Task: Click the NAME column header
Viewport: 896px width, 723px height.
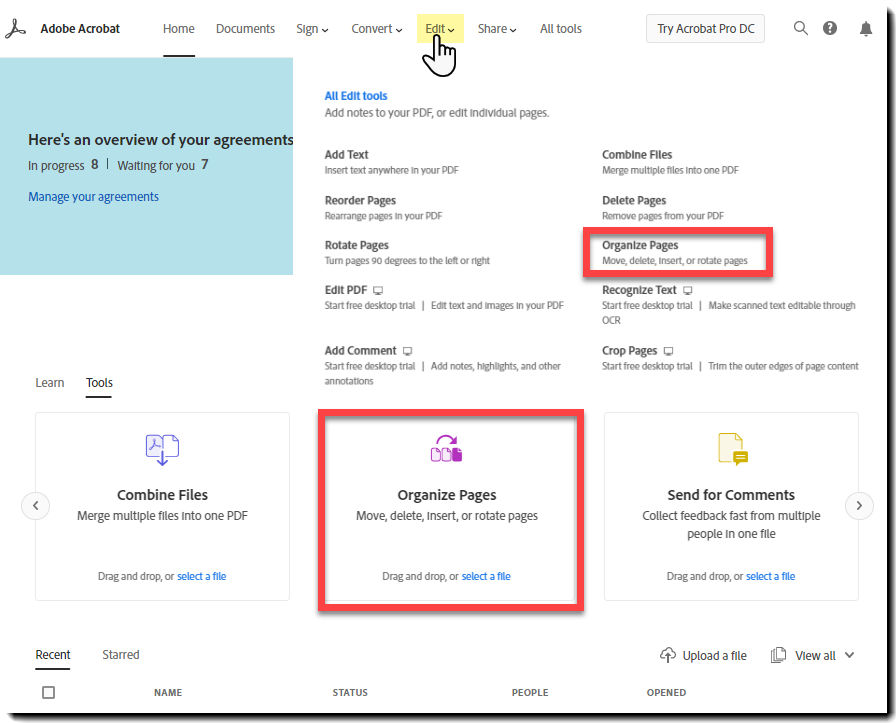Action: tap(168, 692)
